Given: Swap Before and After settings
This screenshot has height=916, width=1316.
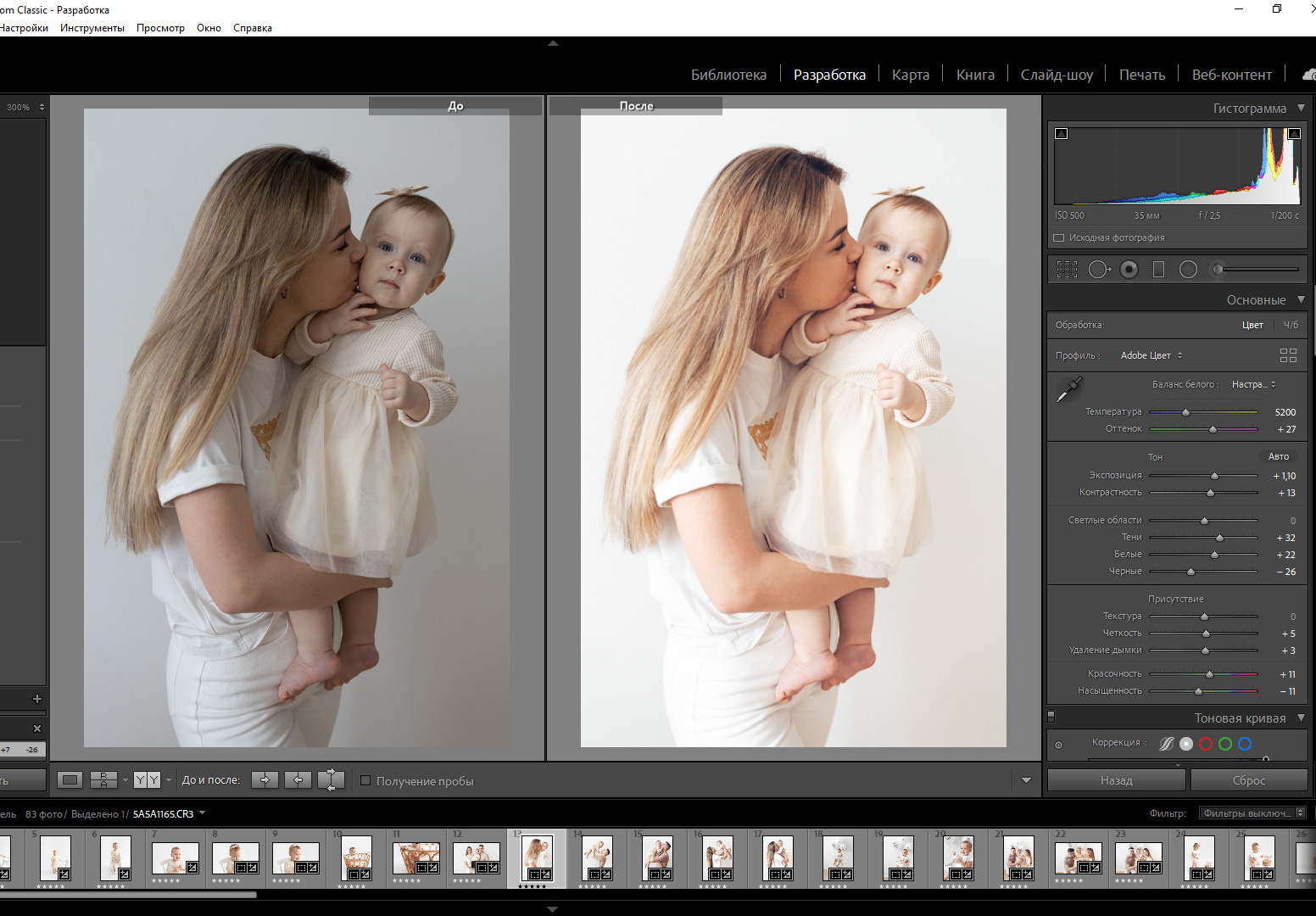Looking at the screenshot, I should (x=331, y=780).
